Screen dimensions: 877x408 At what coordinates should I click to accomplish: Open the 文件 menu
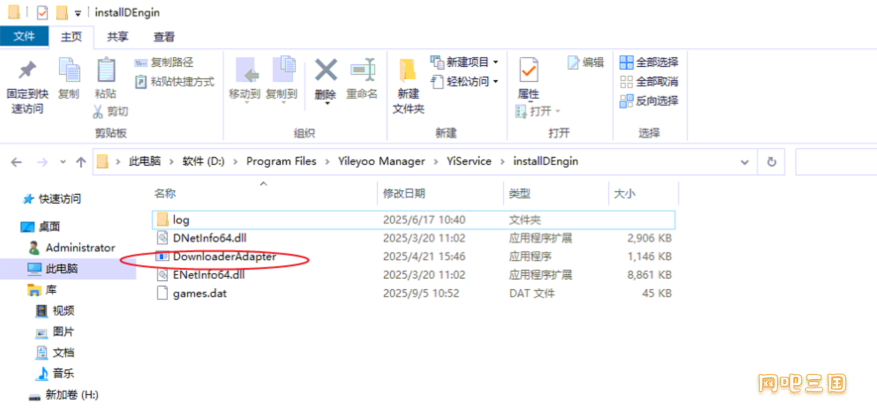pyautogui.click(x=24, y=37)
